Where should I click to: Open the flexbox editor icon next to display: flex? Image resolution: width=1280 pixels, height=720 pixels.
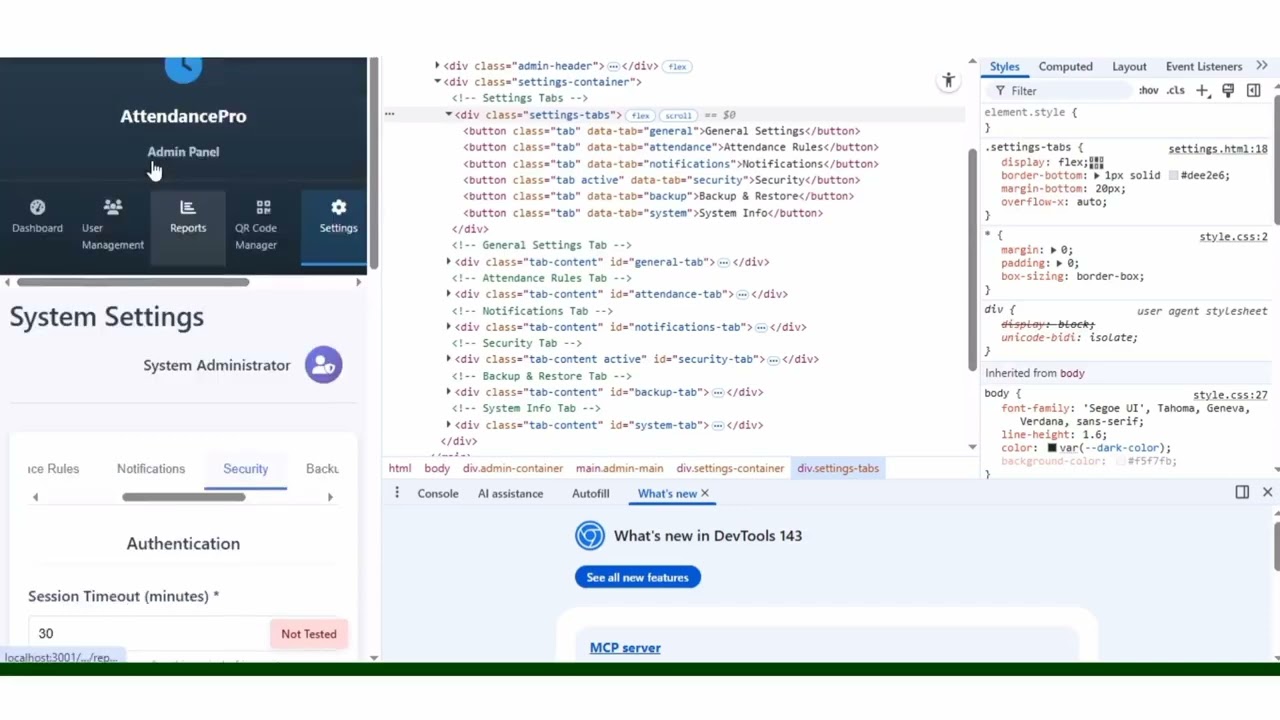1096,162
